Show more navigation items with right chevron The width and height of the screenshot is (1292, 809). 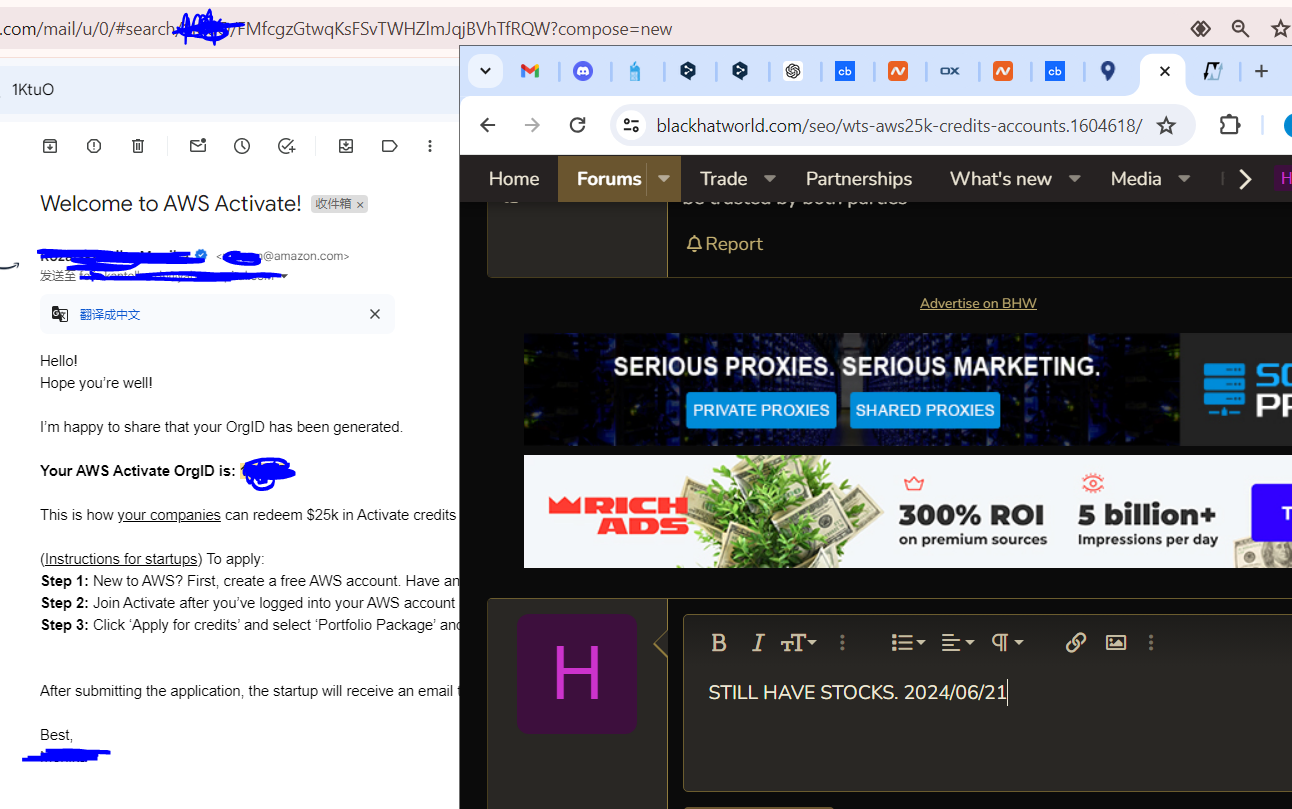1245,179
